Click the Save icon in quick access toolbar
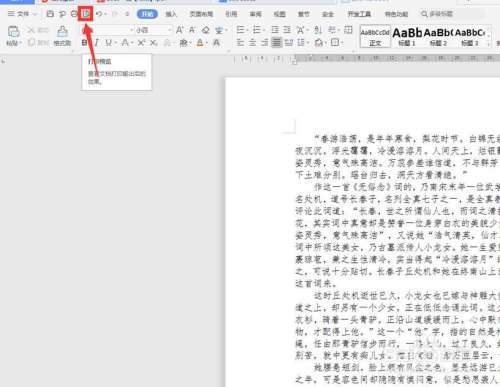 coord(50,14)
